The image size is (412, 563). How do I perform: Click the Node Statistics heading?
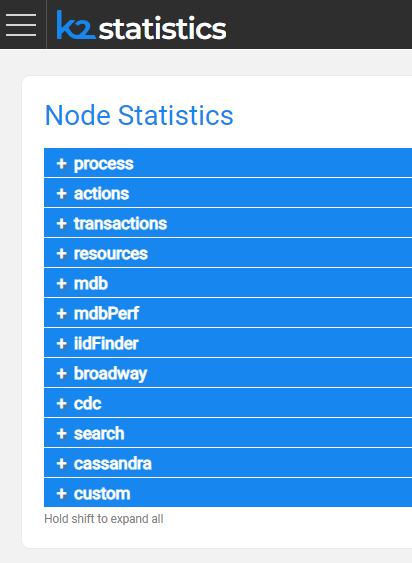tap(139, 115)
